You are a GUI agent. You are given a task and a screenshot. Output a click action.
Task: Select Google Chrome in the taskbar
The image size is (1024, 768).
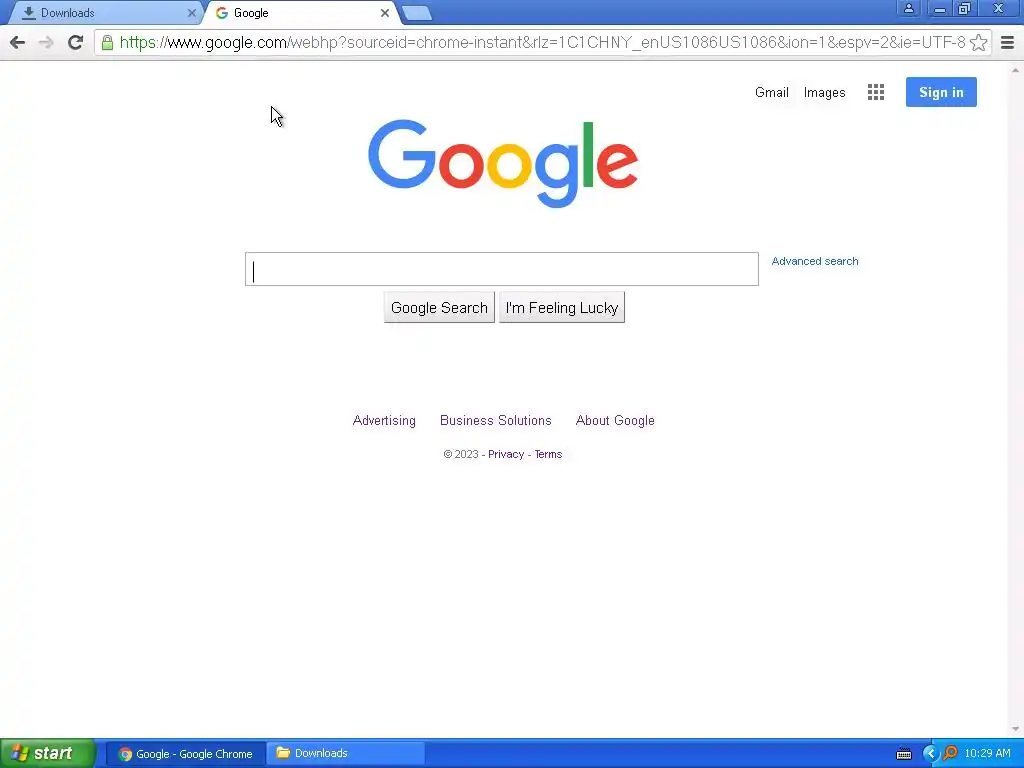[185, 754]
